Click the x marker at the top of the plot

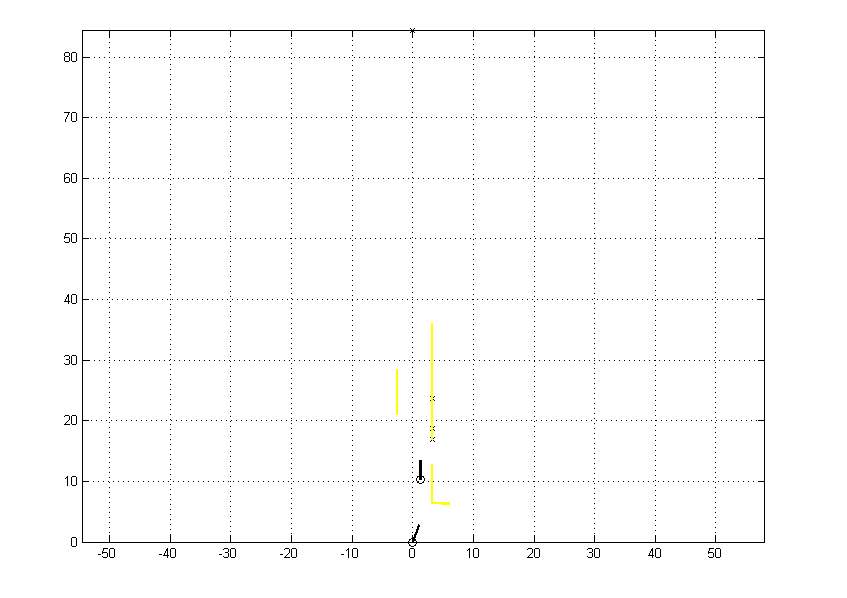point(412,31)
